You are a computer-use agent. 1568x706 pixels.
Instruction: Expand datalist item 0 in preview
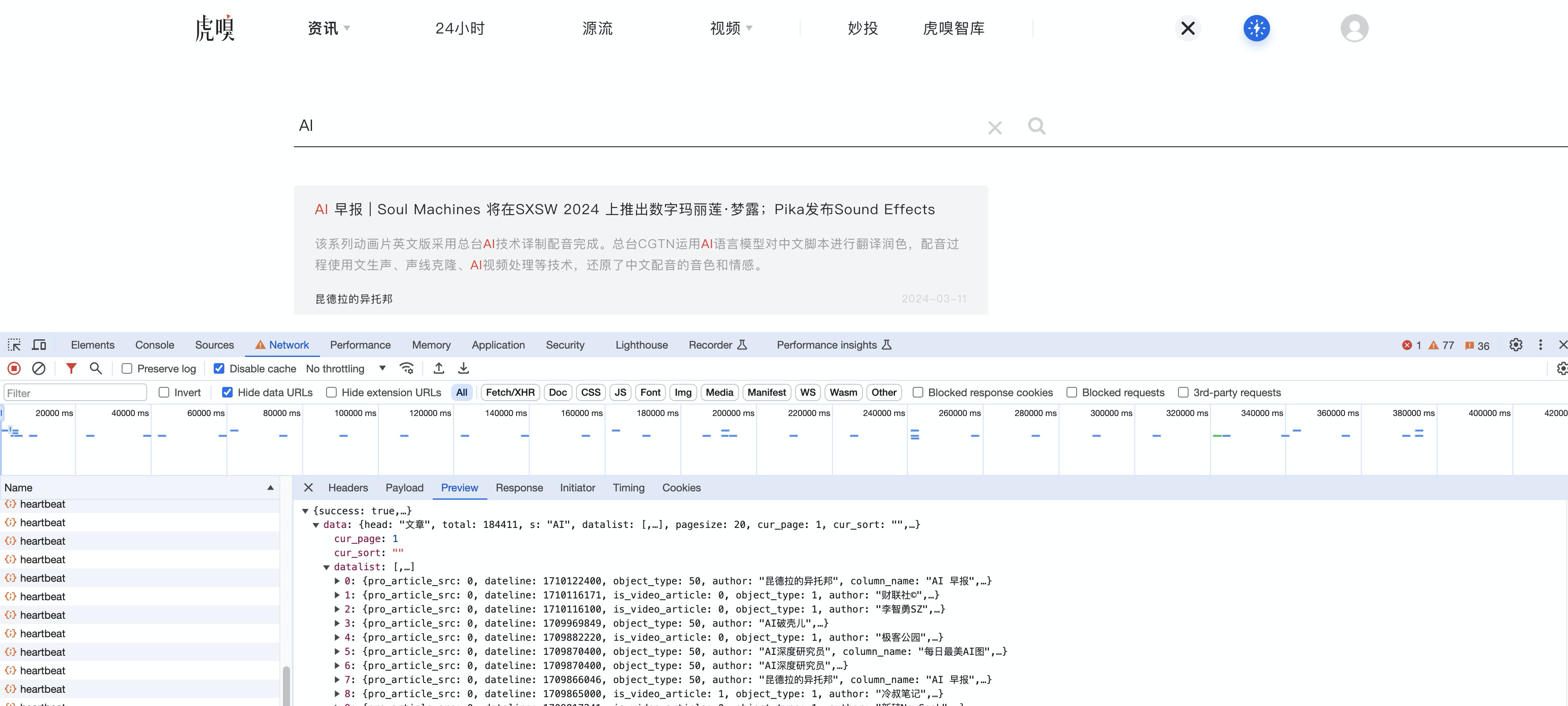click(337, 581)
